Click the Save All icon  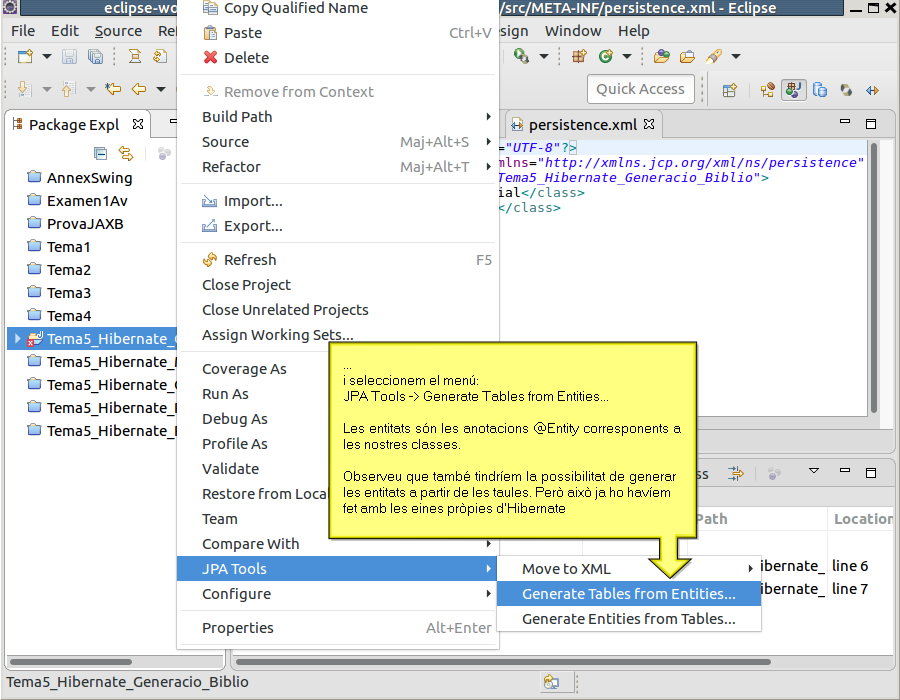[95, 56]
